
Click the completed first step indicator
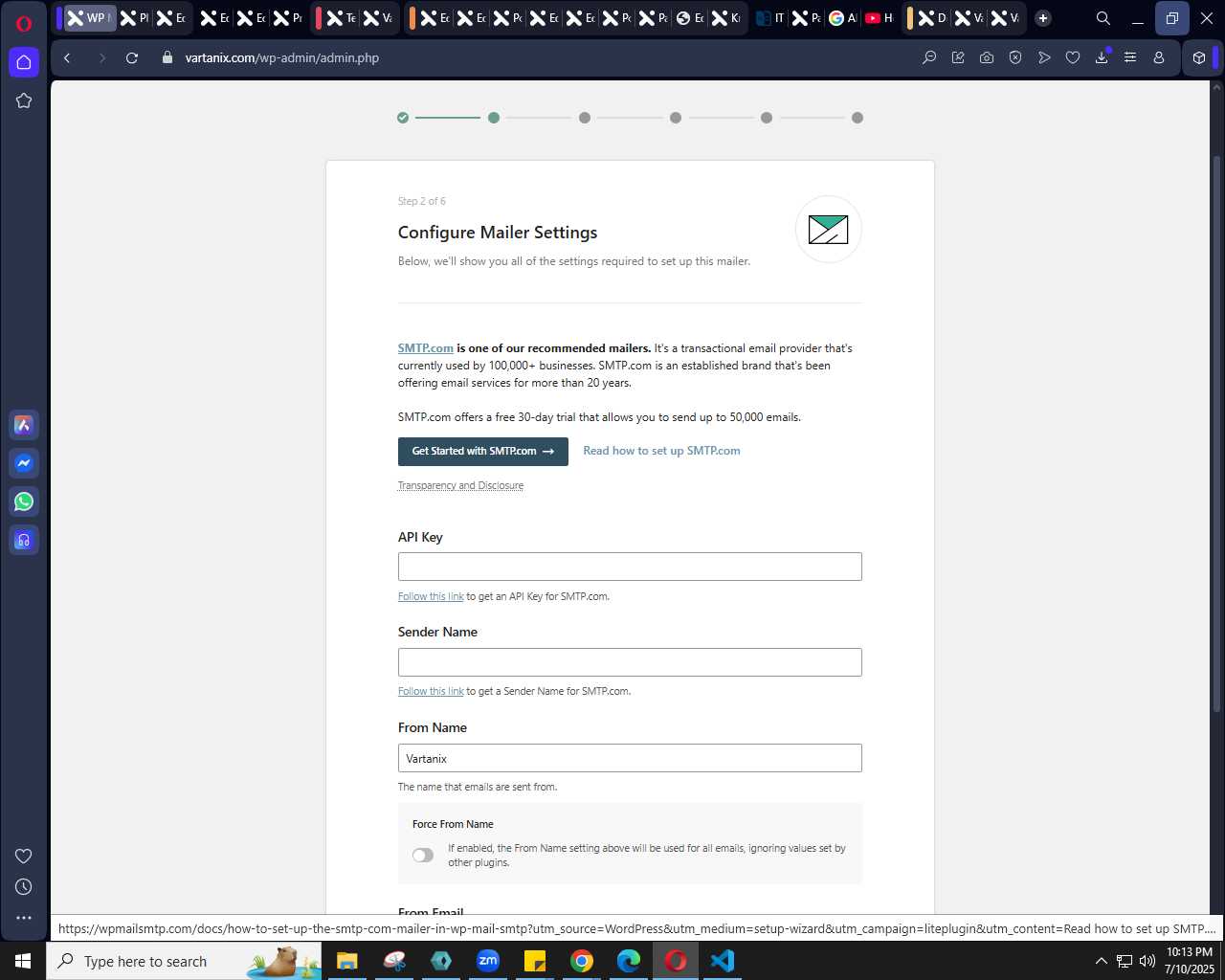(x=403, y=118)
